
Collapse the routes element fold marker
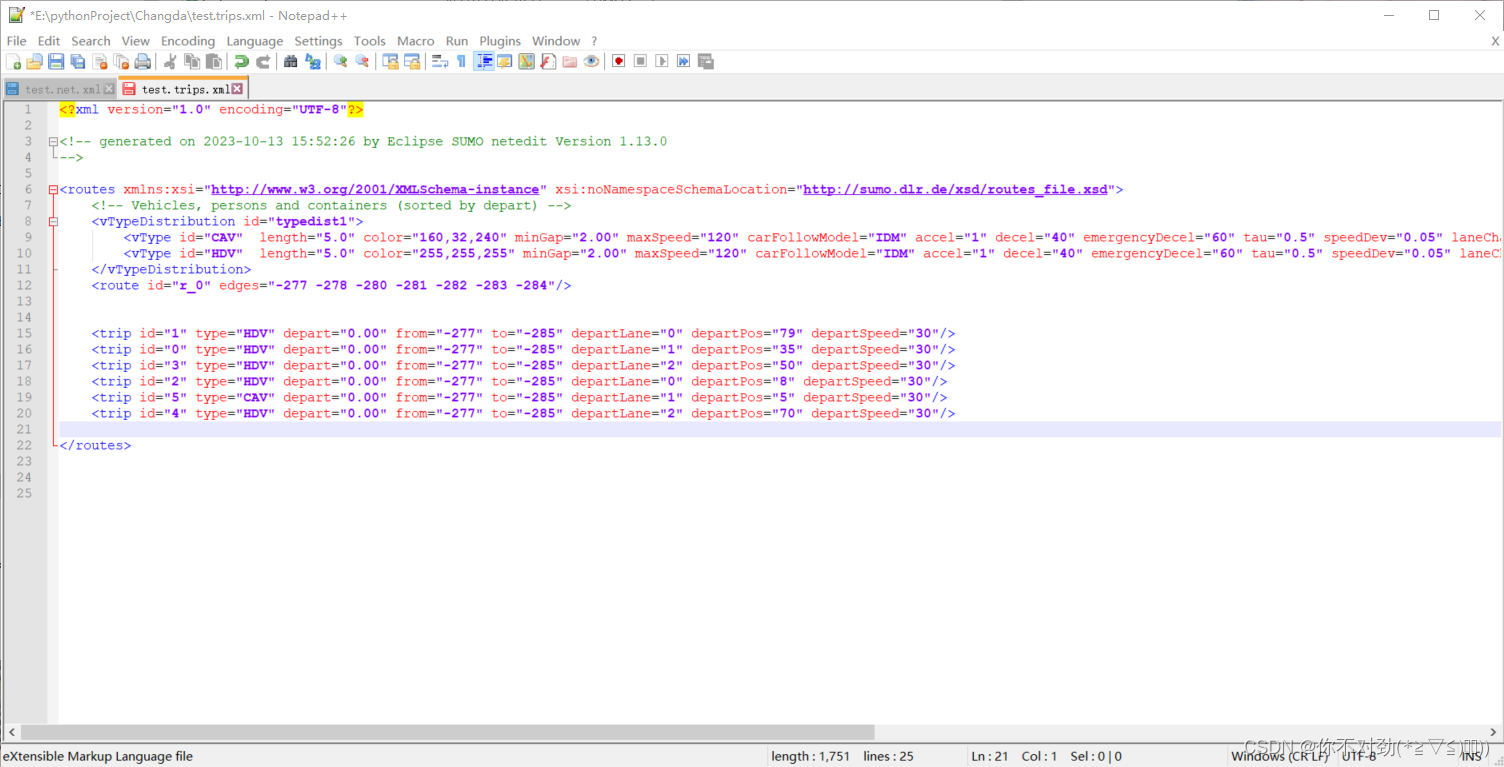click(x=53, y=189)
